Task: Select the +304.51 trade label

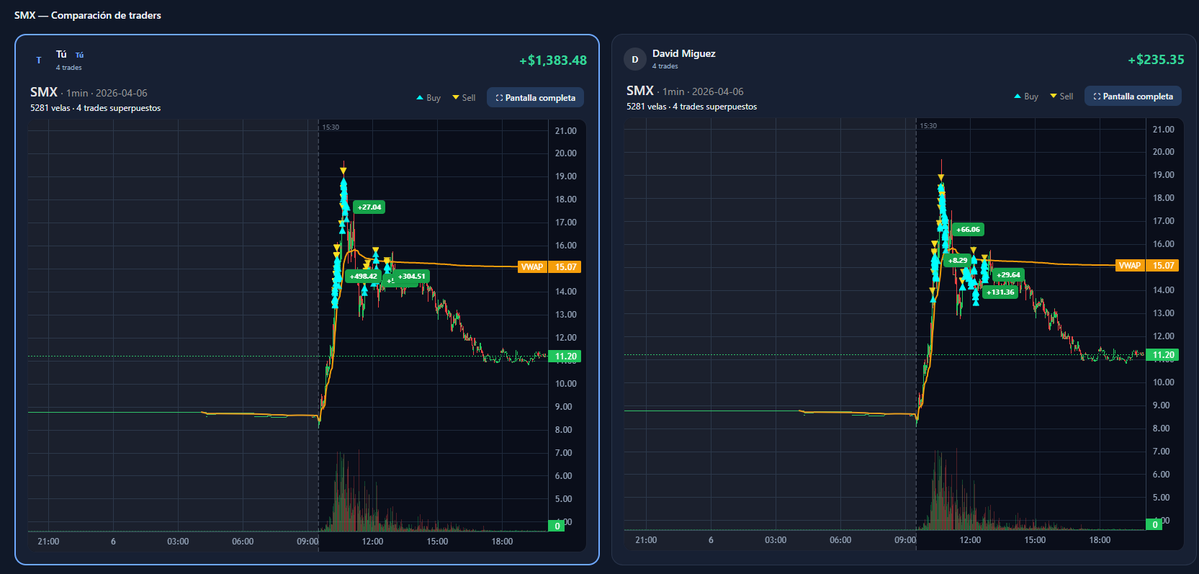Action: tap(413, 276)
